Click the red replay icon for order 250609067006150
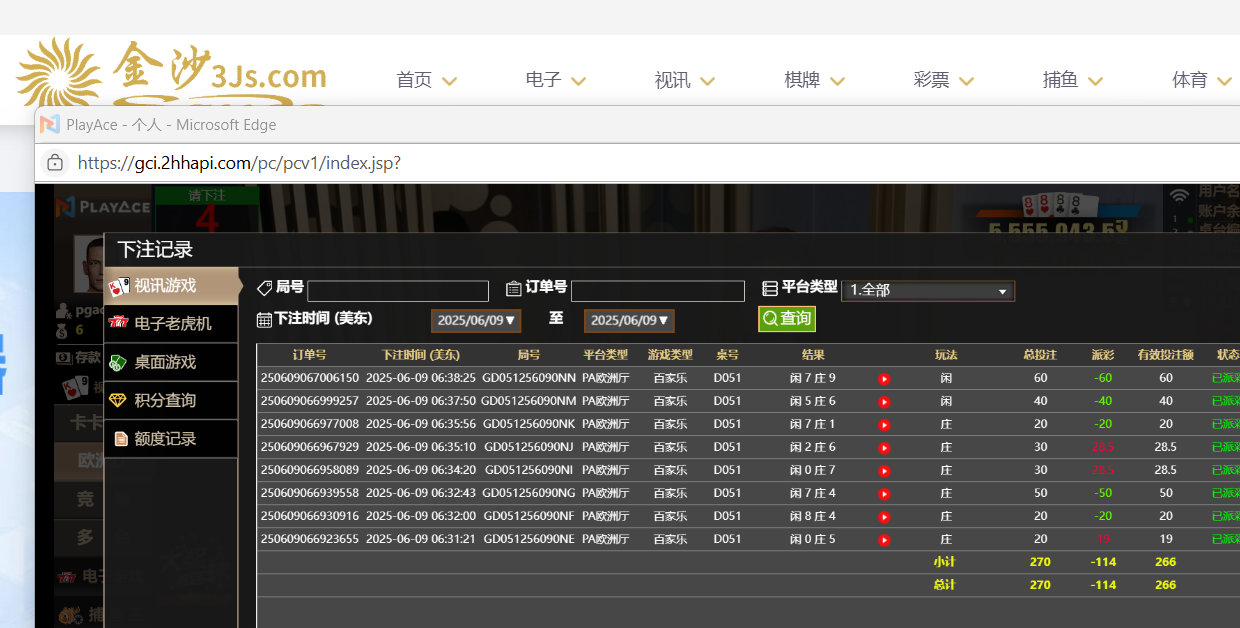This screenshot has width=1240, height=628. [x=884, y=379]
